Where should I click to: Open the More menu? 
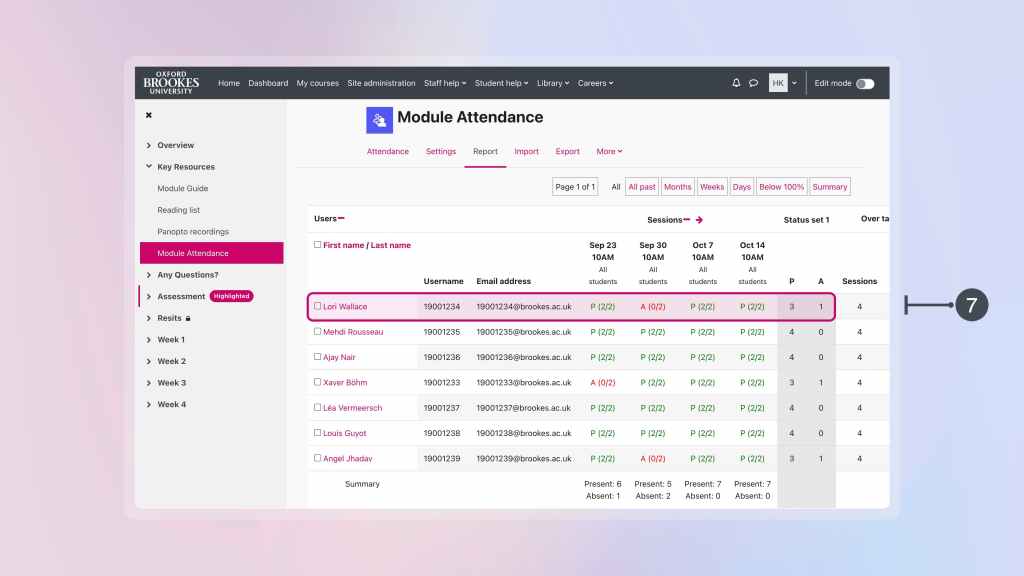pos(609,151)
